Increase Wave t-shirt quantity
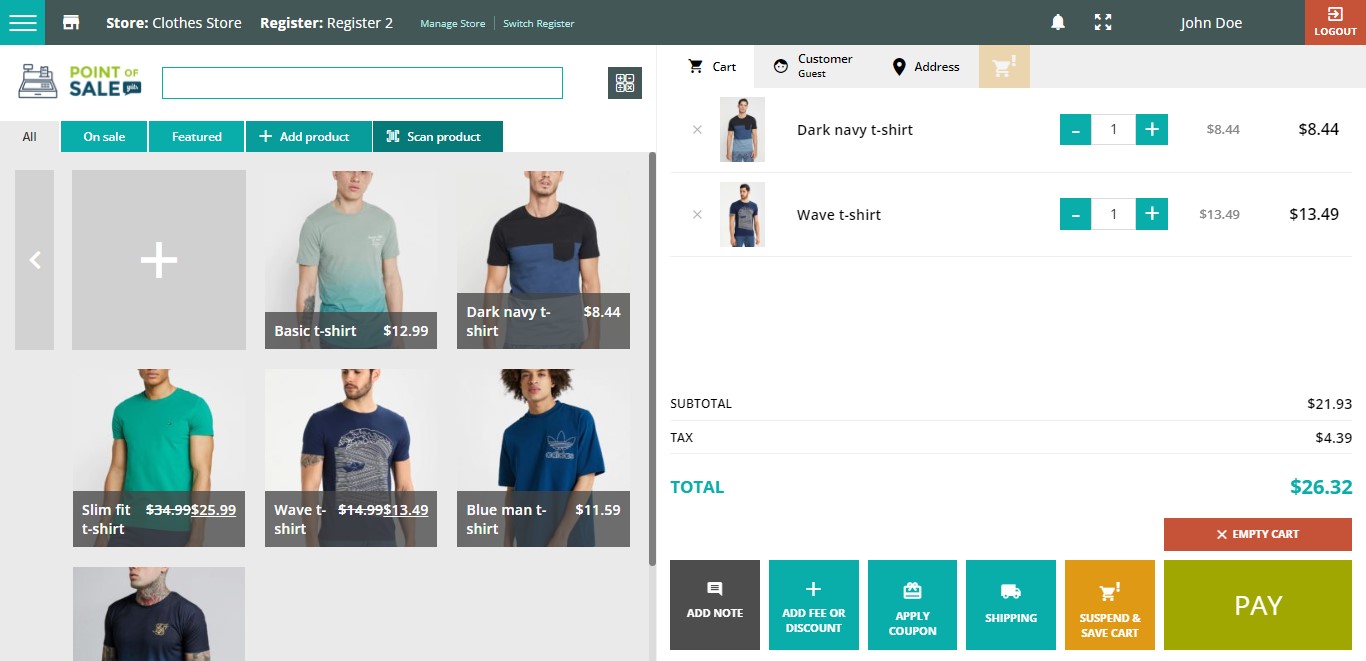The height and width of the screenshot is (661, 1366). (x=1152, y=214)
